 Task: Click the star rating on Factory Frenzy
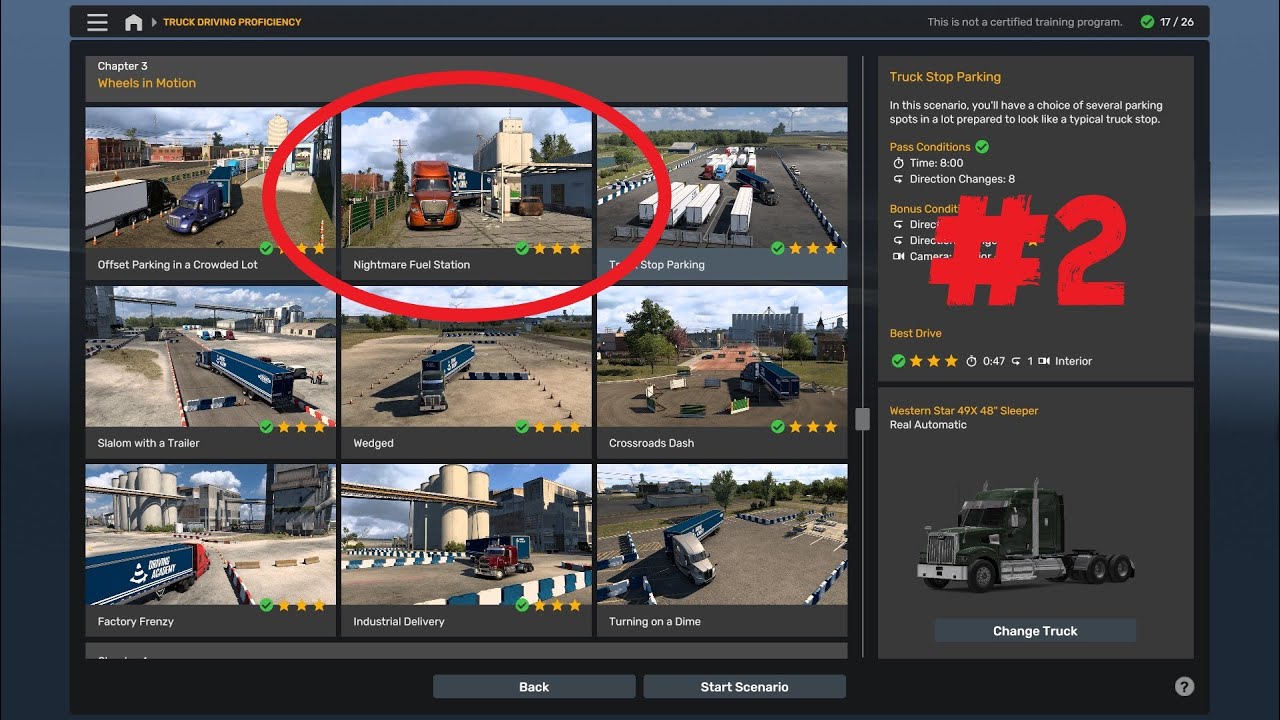pos(301,605)
